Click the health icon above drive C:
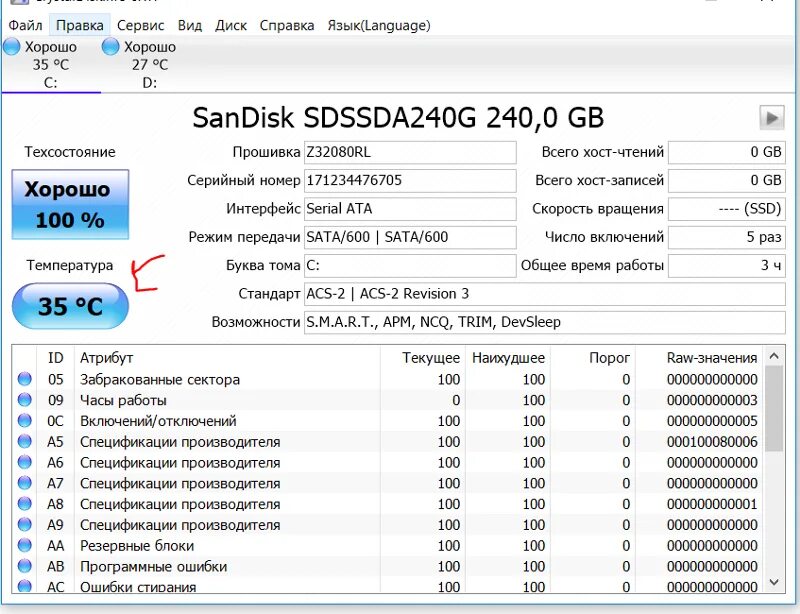This screenshot has height=614, width=800. (12, 46)
